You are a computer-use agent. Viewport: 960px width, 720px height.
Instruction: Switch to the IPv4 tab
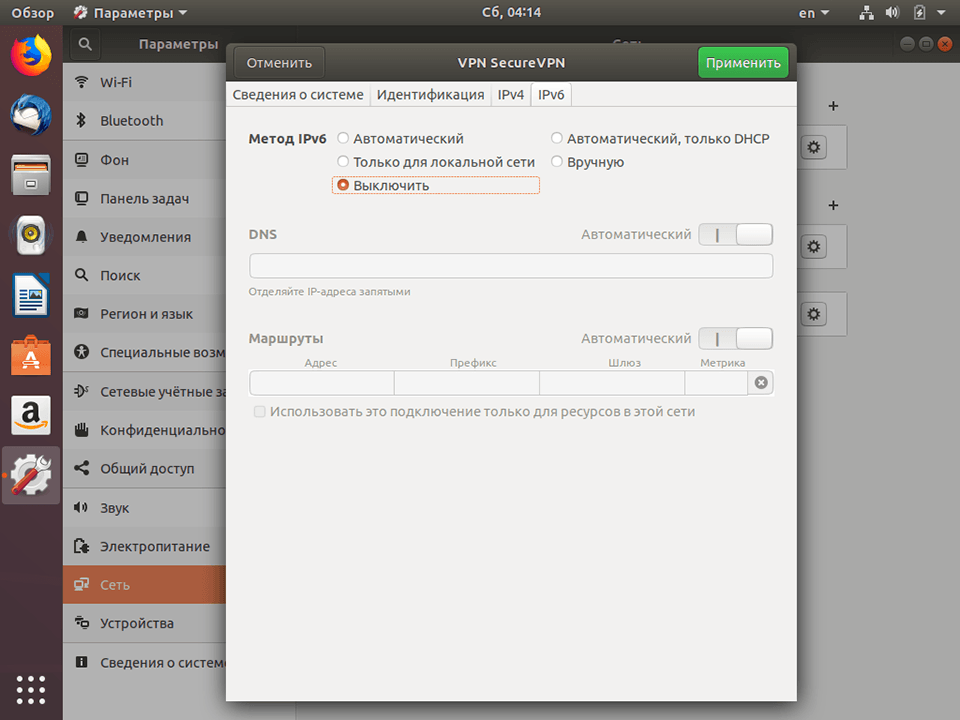(510, 94)
